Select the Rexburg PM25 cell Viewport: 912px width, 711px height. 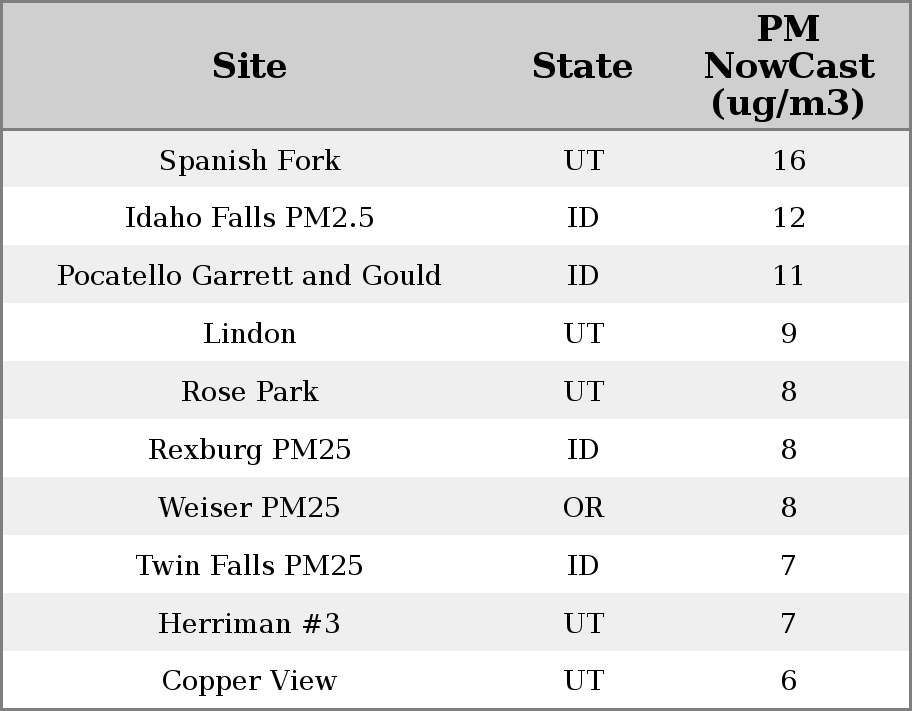(x=249, y=449)
